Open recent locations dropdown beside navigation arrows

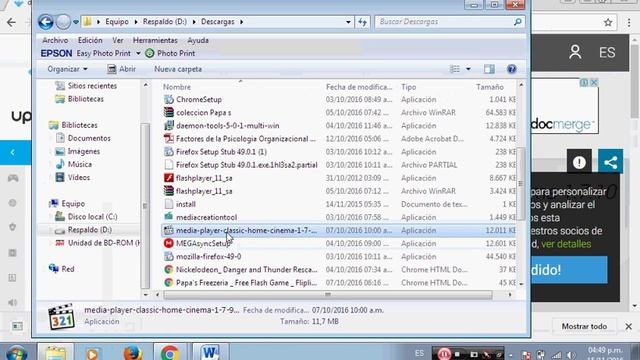pos(76,22)
